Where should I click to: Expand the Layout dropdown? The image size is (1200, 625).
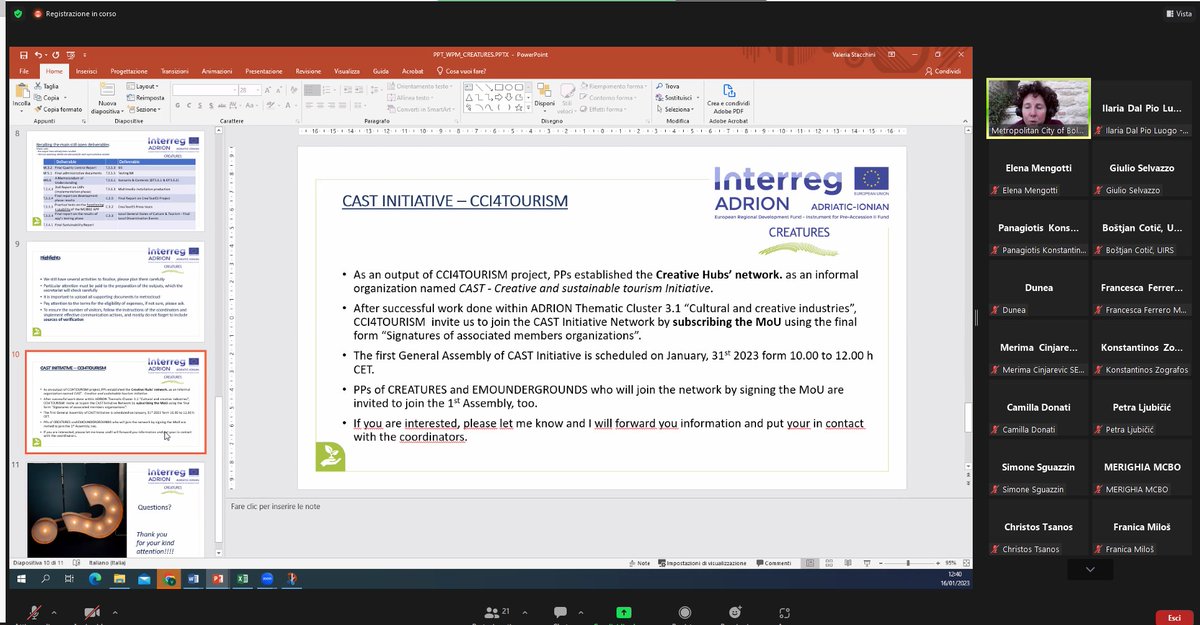[144, 87]
